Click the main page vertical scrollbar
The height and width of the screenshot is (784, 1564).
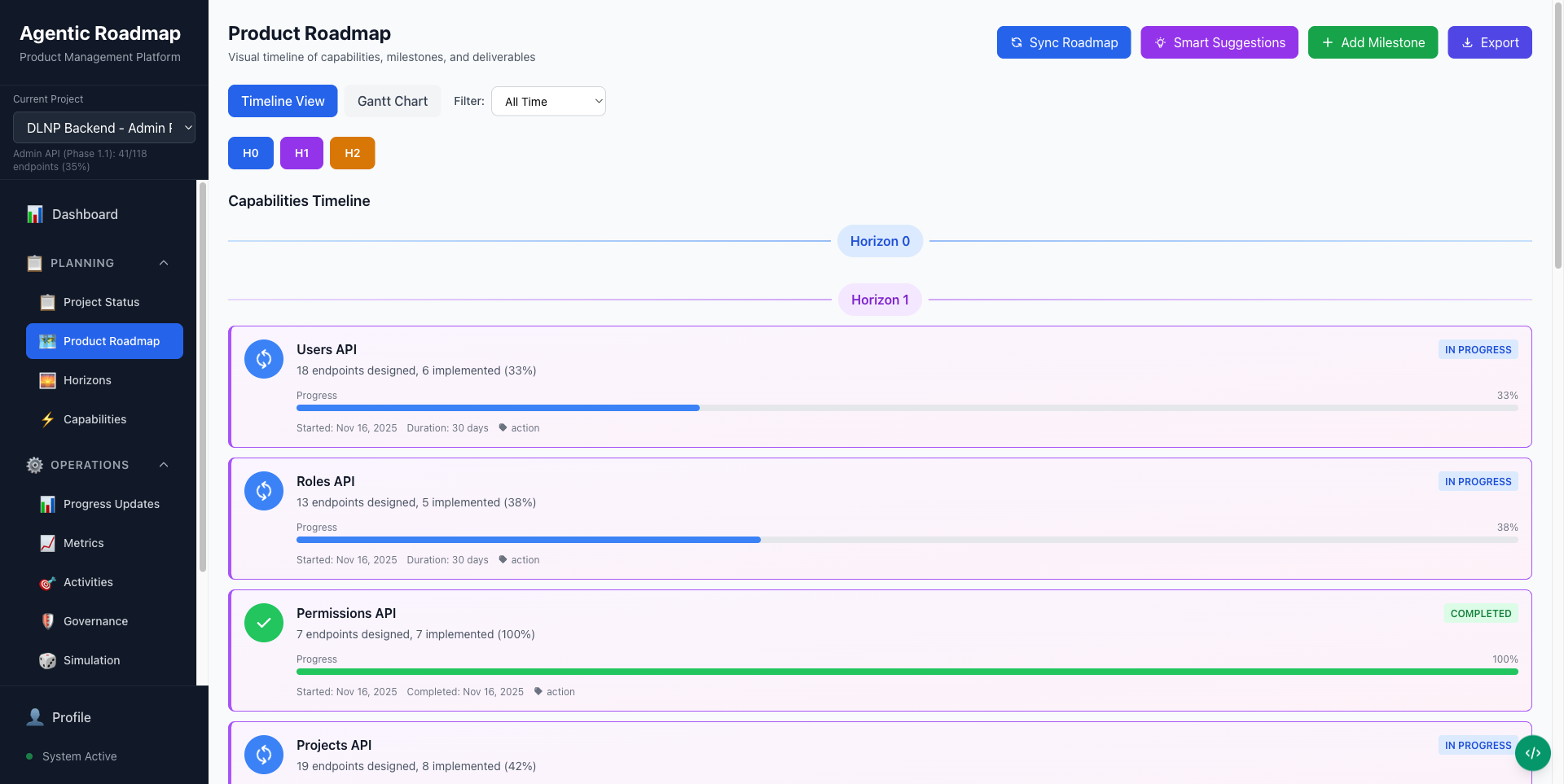[1558, 135]
